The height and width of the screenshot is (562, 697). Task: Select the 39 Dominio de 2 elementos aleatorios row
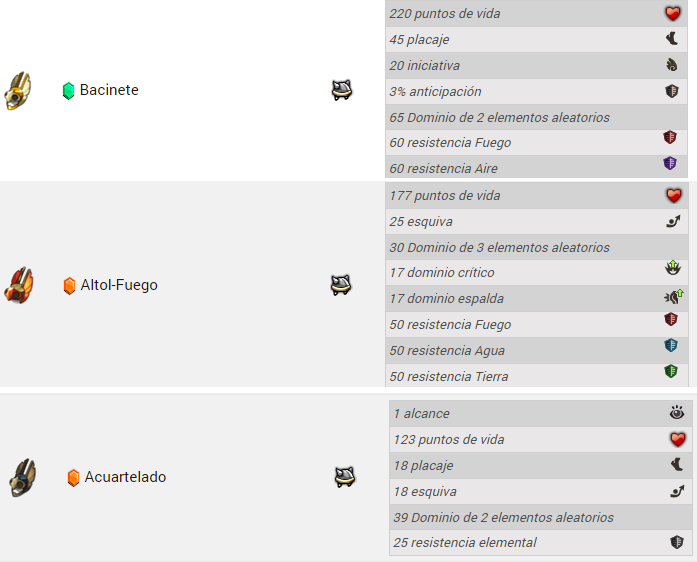[x=541, y=517]
